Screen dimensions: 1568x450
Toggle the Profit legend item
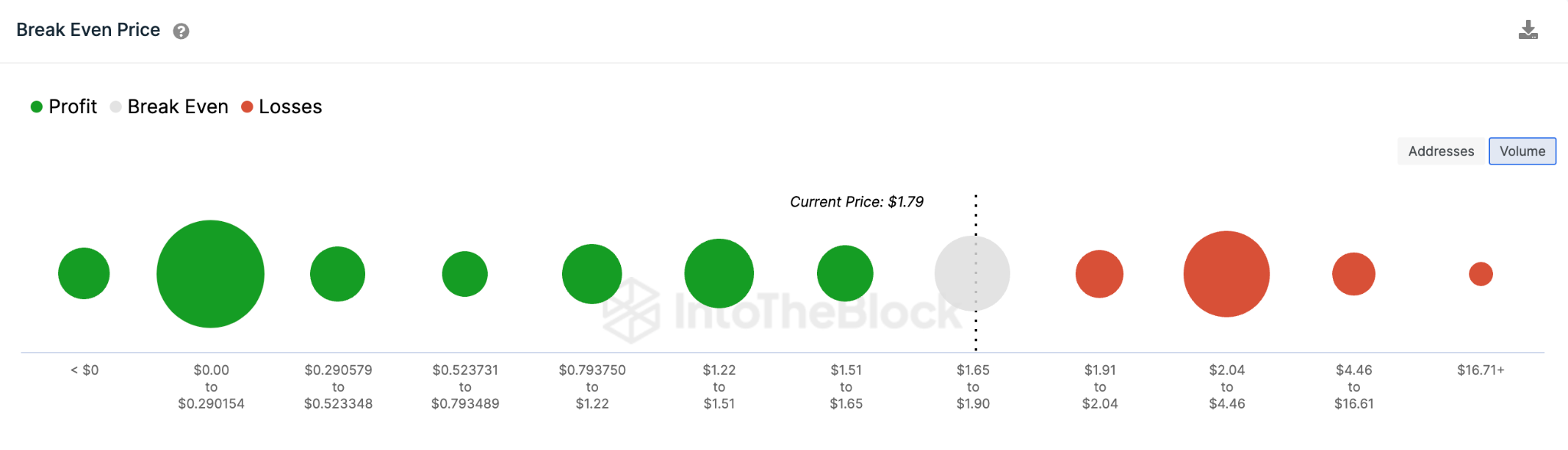(x=64, y=106)
